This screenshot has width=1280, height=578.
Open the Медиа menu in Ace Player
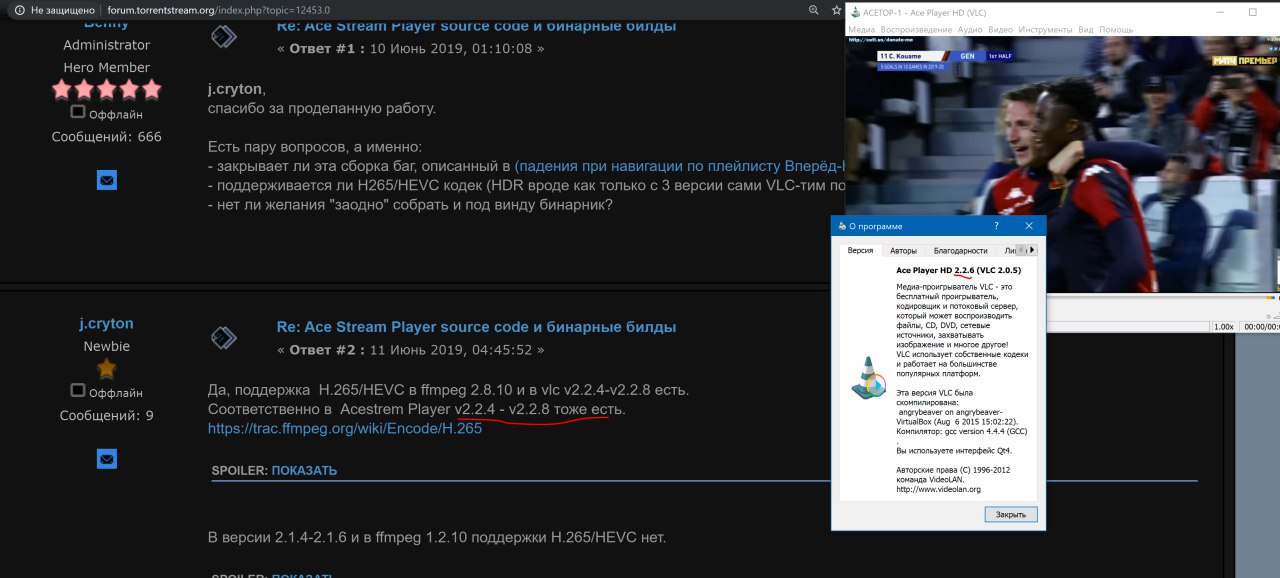(x=861, y=29)
